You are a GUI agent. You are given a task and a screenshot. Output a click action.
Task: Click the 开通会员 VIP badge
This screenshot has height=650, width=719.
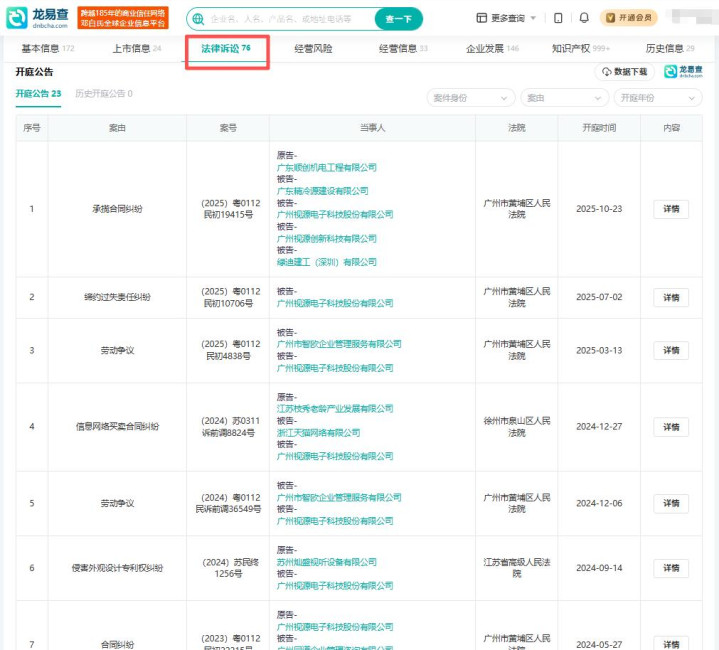click(629, 18)
